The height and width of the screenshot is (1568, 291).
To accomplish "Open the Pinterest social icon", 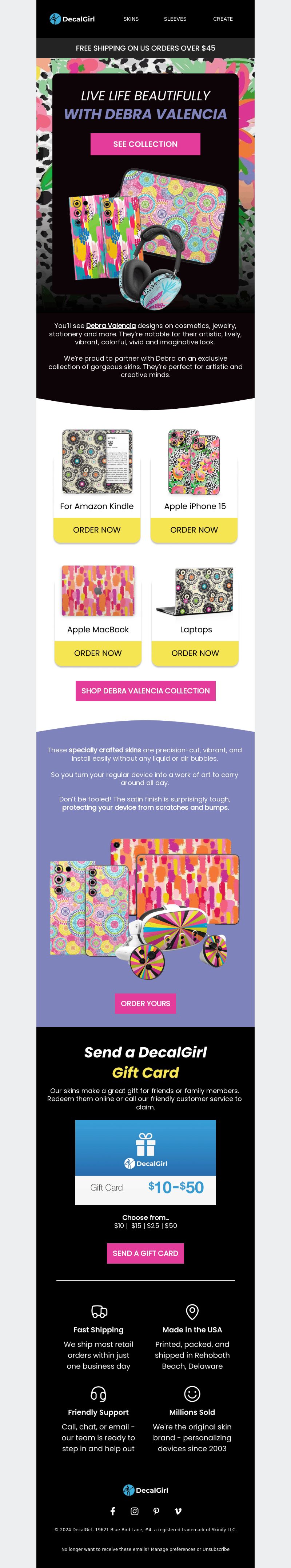I will point(156,1511).
